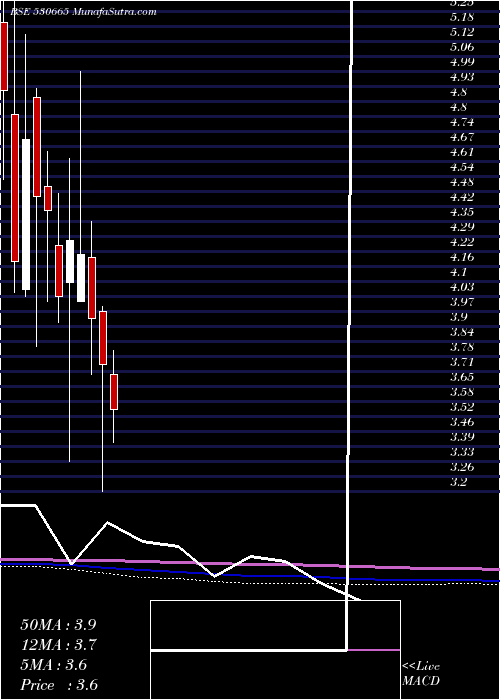Click the tallest white candlestick body
The width and height of the screenshot is (500, 700).
pos(26,214)
